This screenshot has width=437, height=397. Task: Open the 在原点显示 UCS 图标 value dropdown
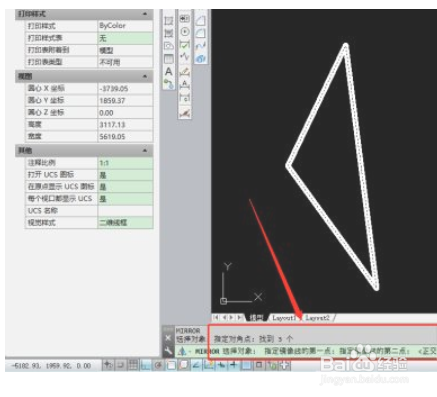(125, 187)
